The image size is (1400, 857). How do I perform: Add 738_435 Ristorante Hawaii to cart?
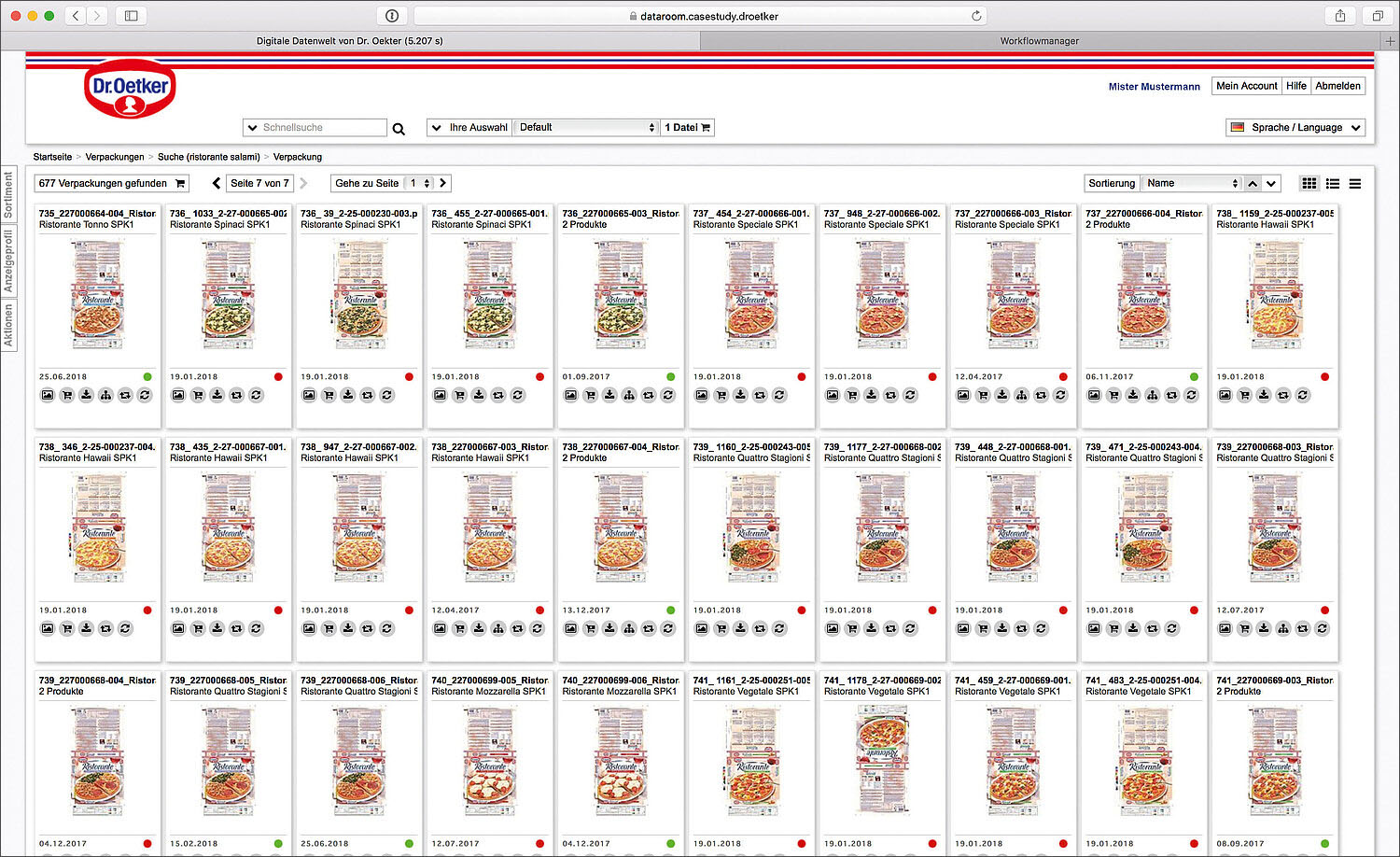[x=198, y=628]
